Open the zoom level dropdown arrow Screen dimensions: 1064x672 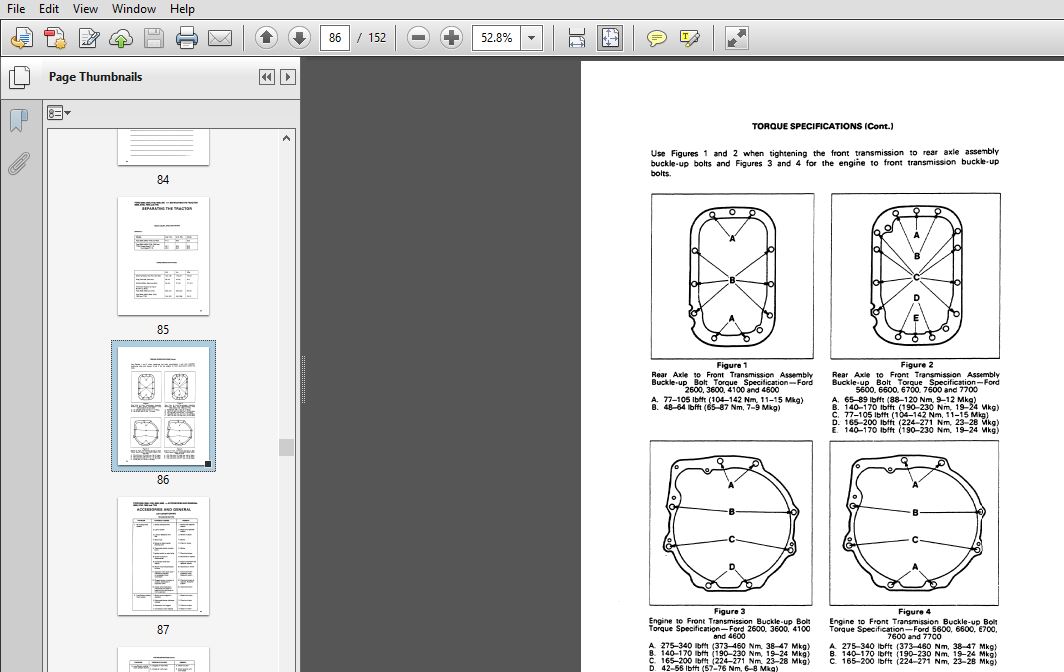pyautogui.click(x=532, y=38)
